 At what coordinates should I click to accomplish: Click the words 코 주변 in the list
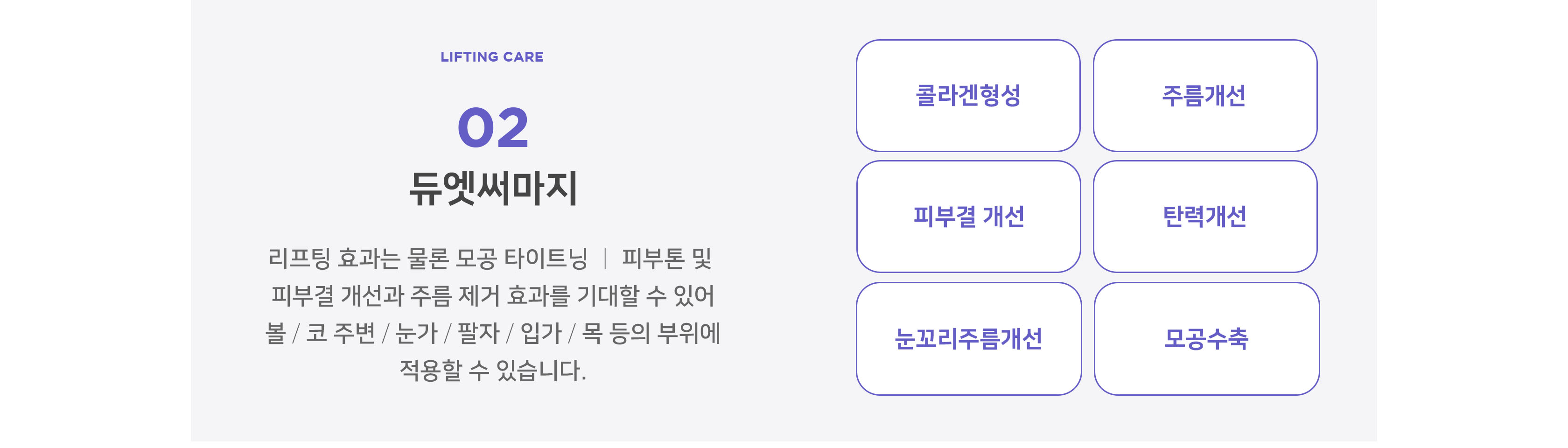coord(340,333)
